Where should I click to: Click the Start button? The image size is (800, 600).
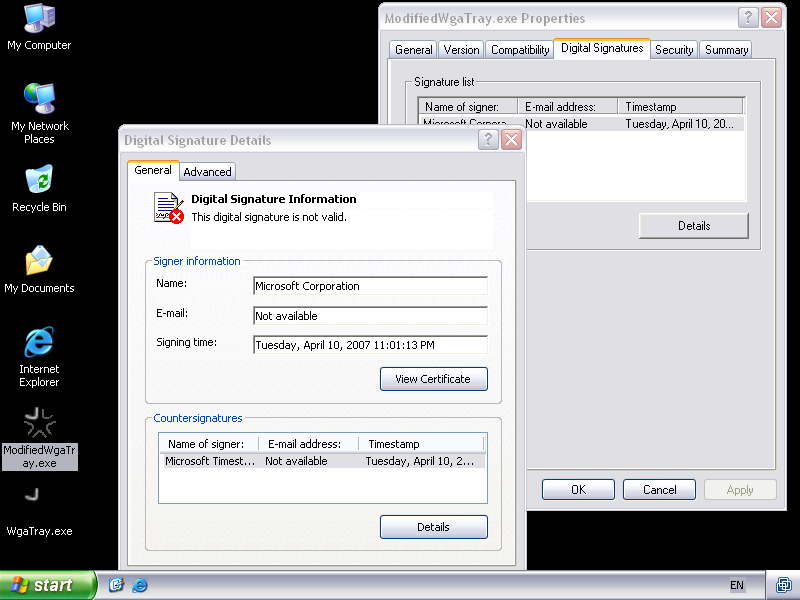click(x=47, y=585)
